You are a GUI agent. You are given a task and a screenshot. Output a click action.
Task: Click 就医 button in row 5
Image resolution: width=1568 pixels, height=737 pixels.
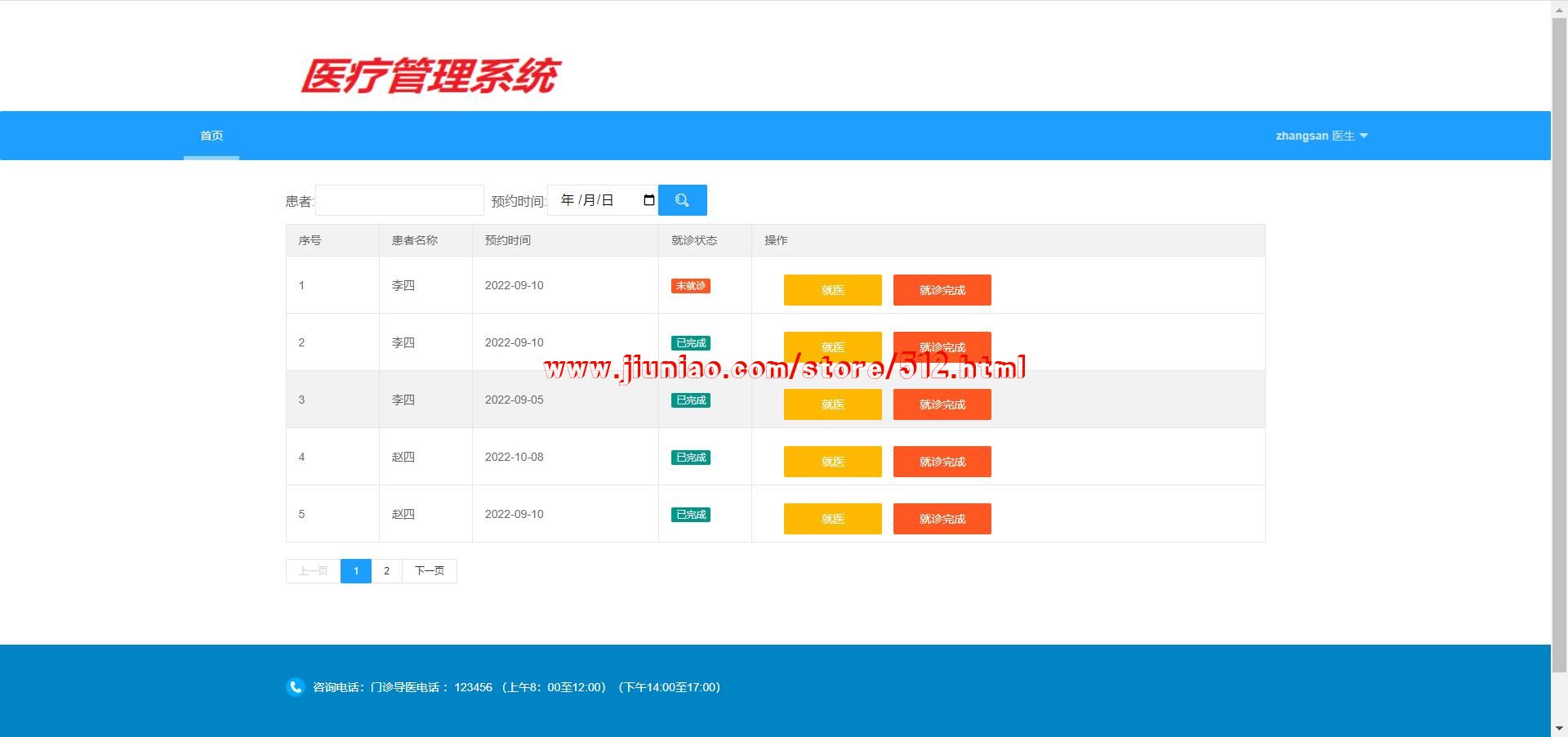pyautogui.click(x=832, y=519)
